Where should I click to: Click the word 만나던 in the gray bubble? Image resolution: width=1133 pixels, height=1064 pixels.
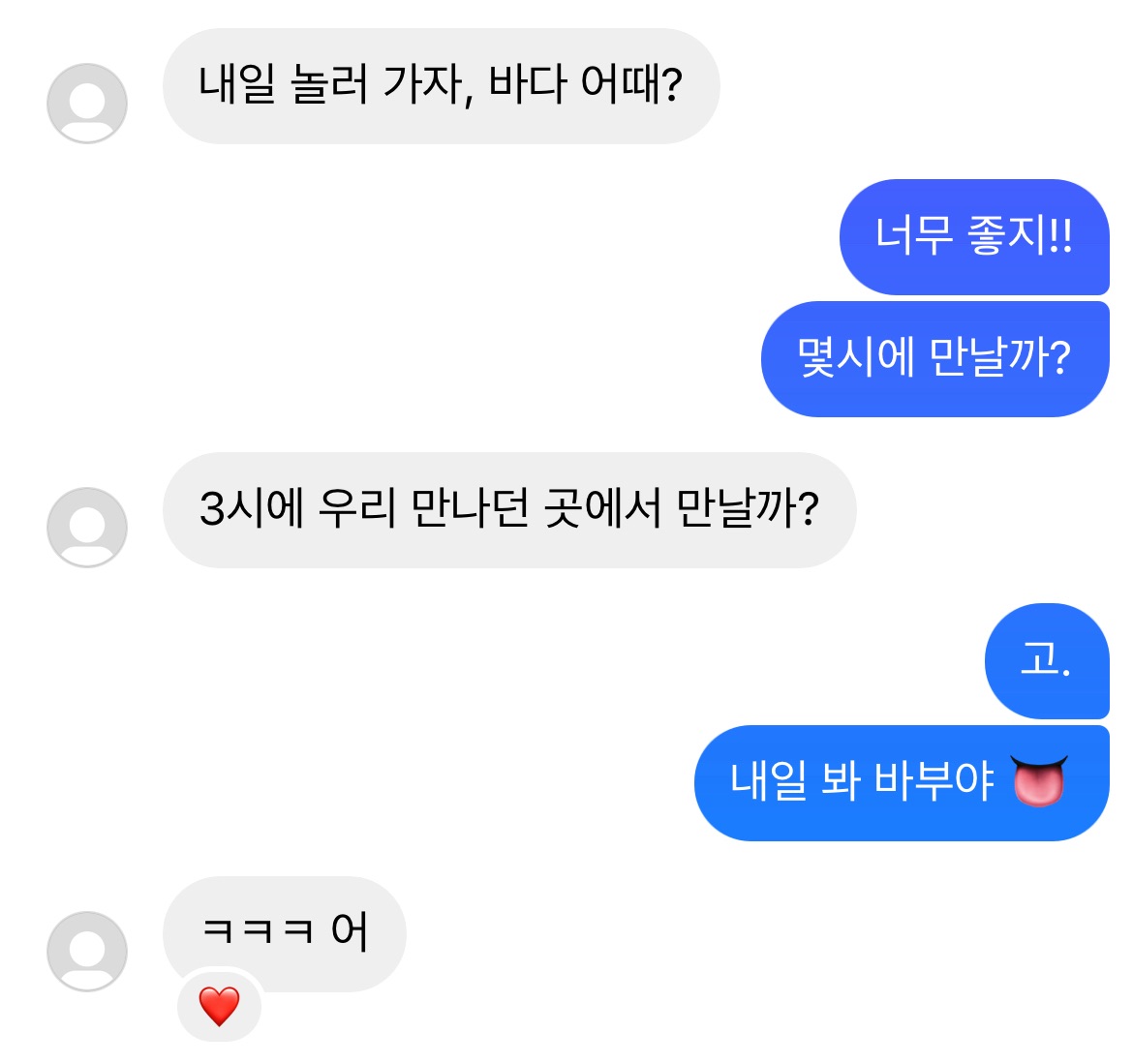[x=471, y=508]
